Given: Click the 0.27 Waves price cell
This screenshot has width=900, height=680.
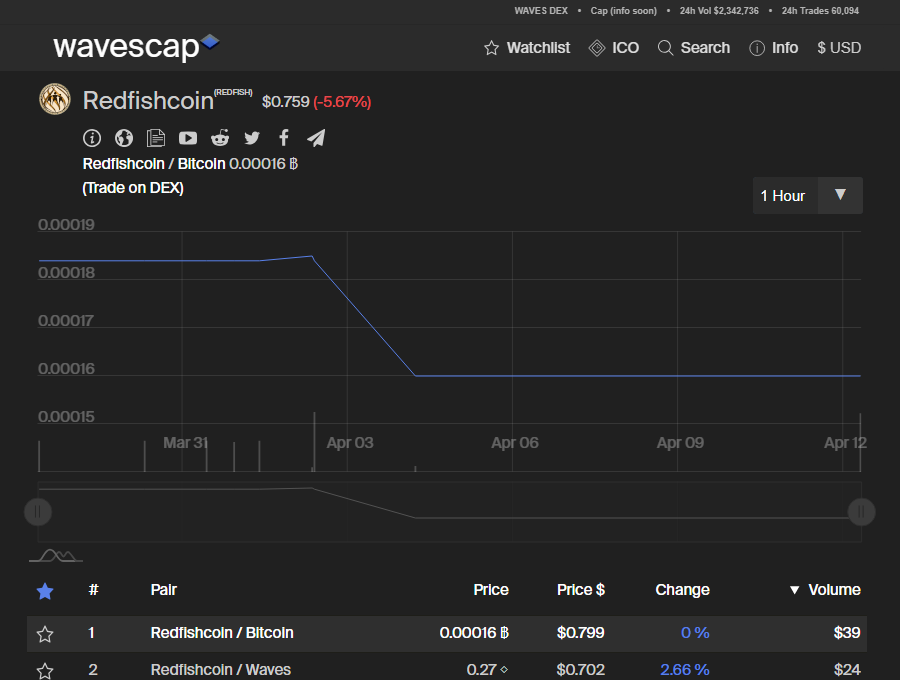Looking at the screenshot, I should click(487, 670).
